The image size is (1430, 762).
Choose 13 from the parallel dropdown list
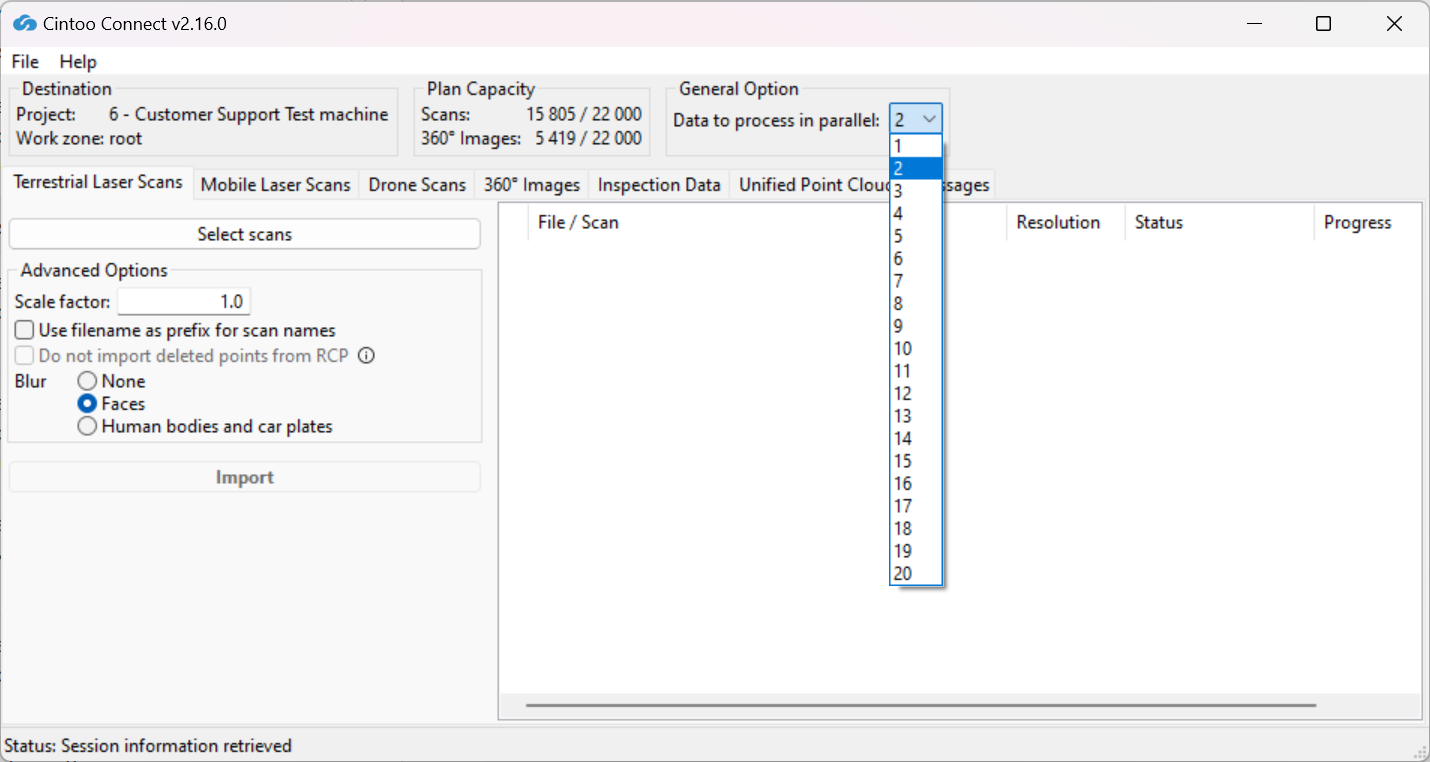(916, 416)
